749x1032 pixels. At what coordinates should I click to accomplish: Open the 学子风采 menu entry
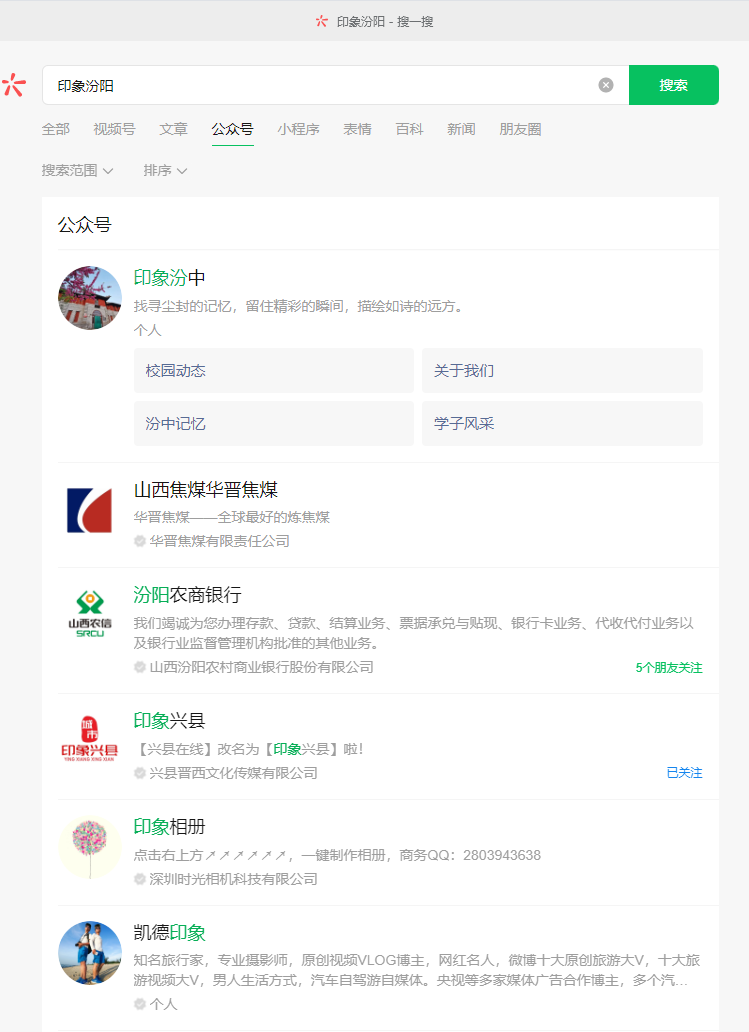point(562,424)
